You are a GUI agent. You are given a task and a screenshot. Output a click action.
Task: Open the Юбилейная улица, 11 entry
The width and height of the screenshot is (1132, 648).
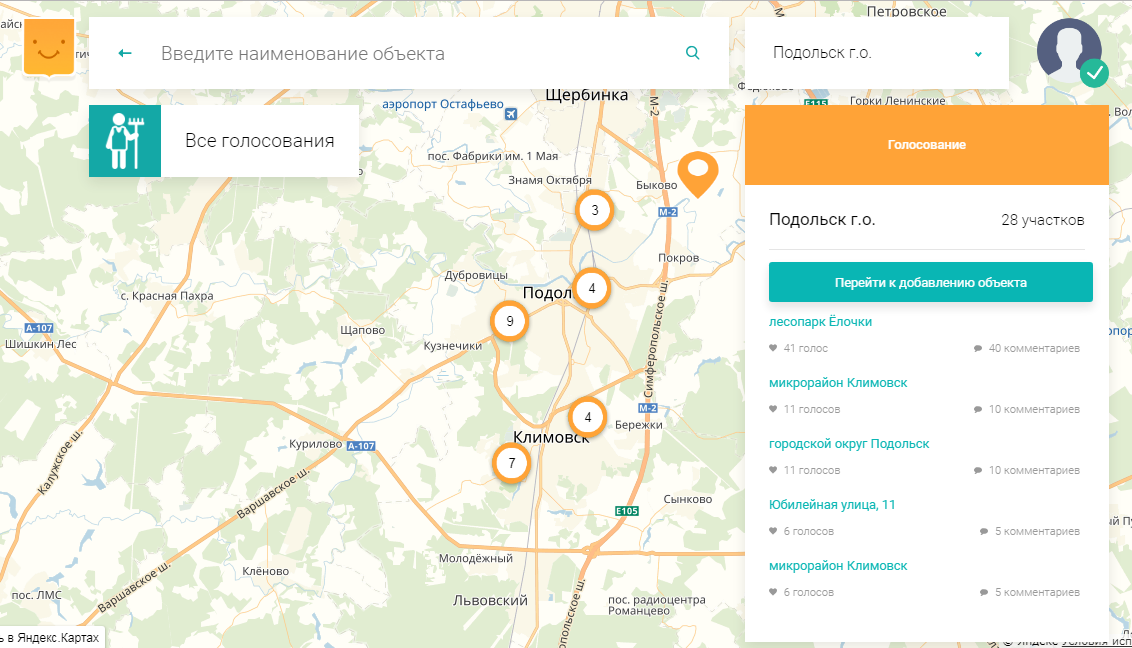click(x=831, y=505)
